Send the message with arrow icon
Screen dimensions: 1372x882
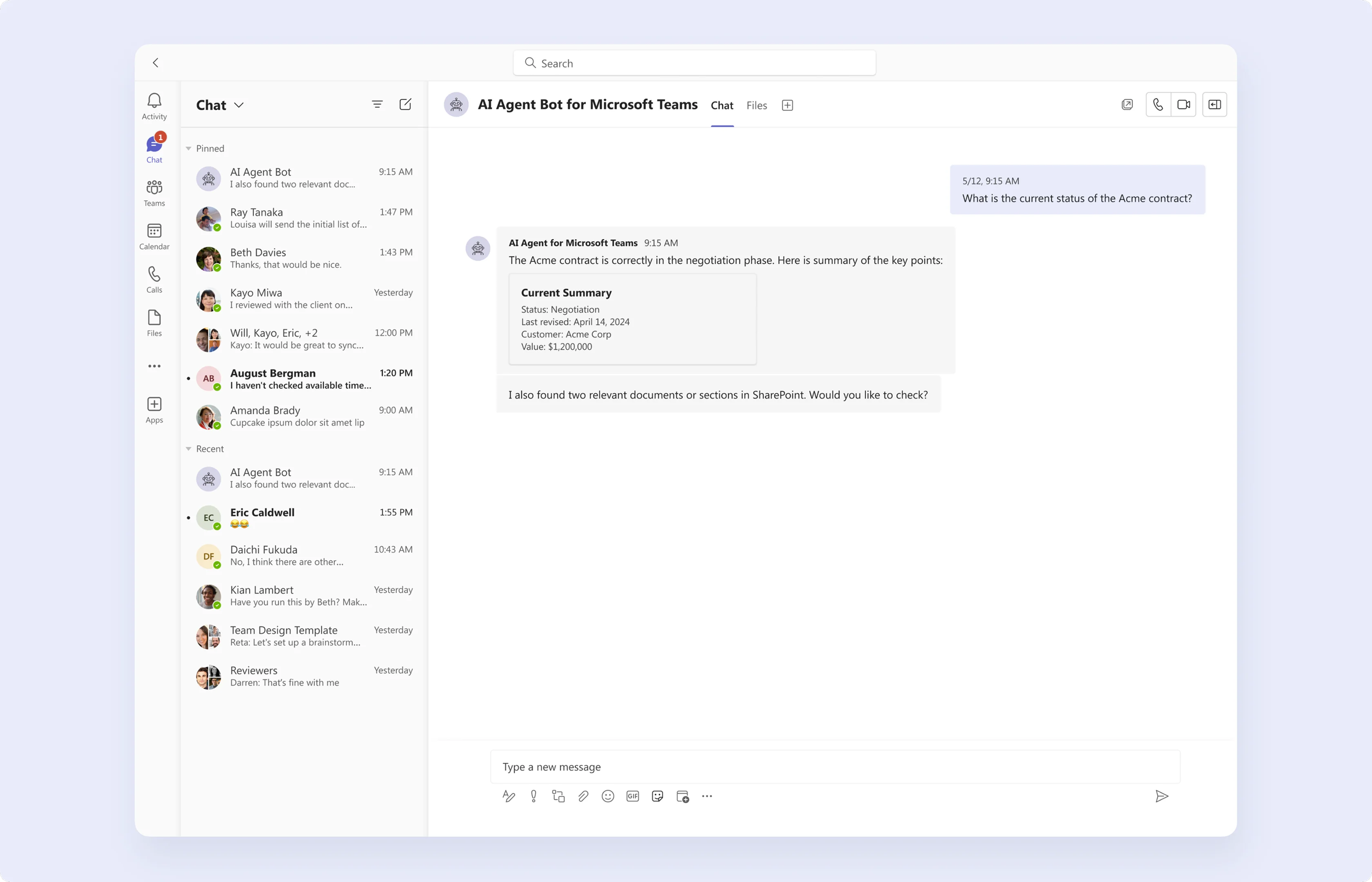point(1162,796)
